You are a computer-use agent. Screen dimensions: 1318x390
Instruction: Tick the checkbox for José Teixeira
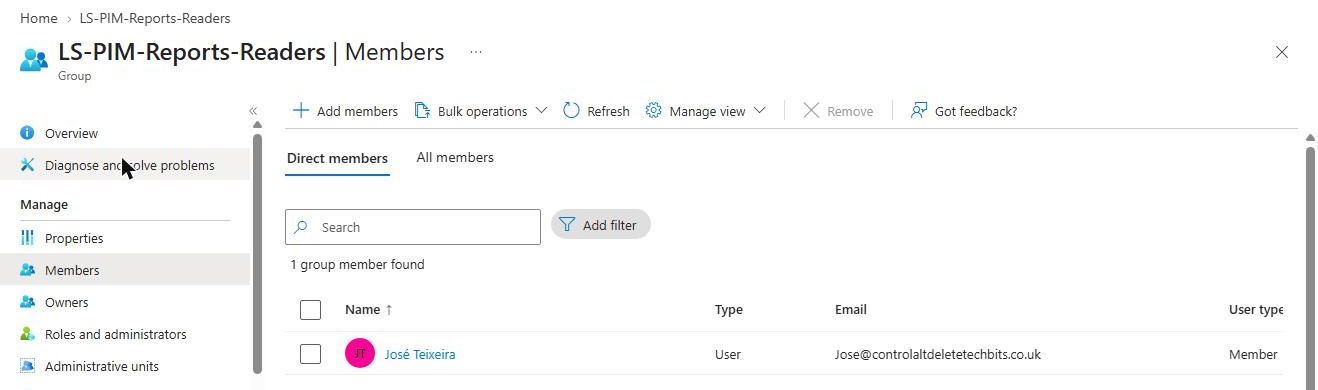point(310,354)
